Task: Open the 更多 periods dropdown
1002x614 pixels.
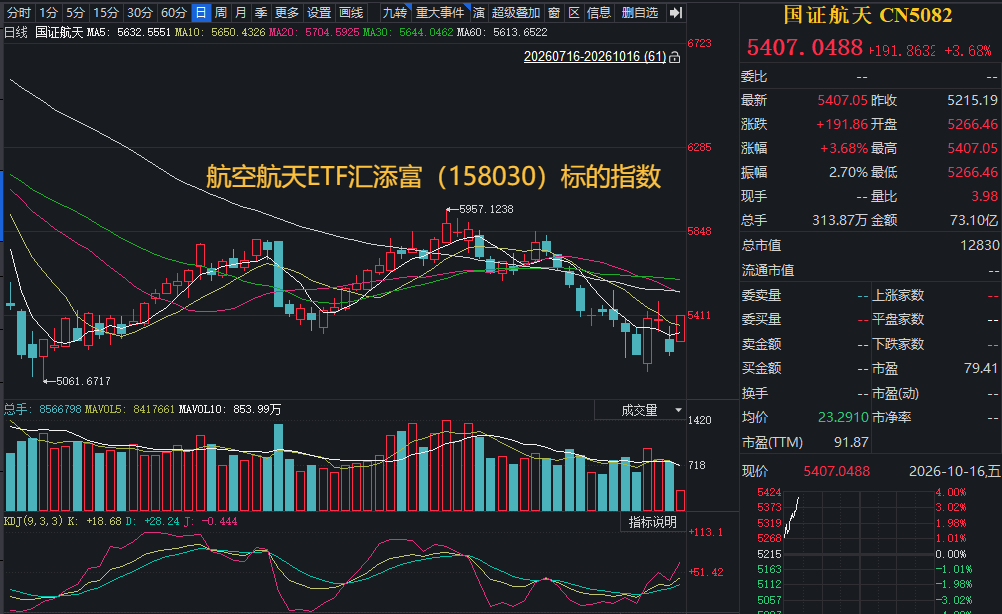Action: pos(286,13)
